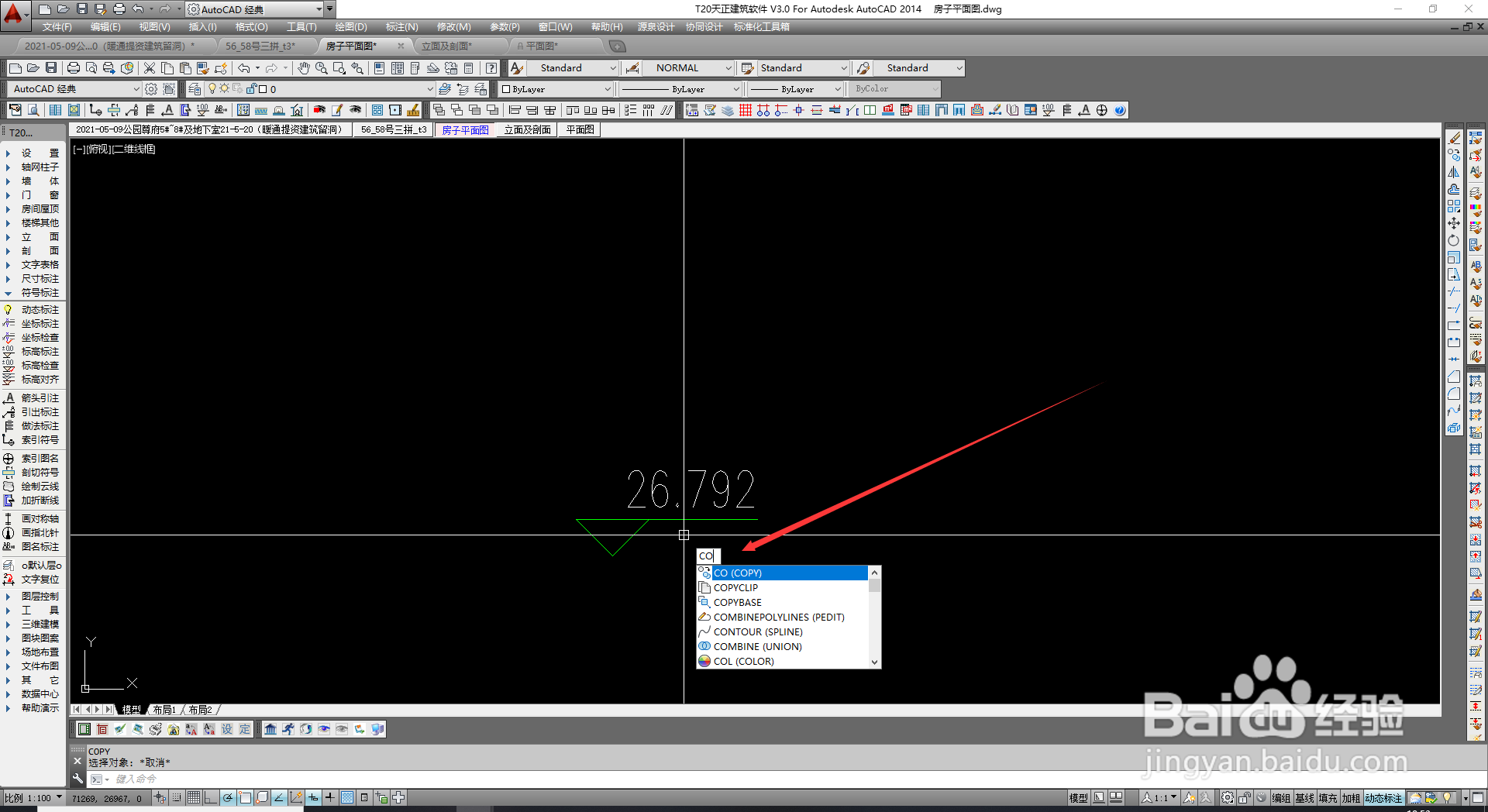The height and width of the screenshot is (812, 1488).
Task: Toggle Ortho mode in status bar
Action: coord(211,797)
